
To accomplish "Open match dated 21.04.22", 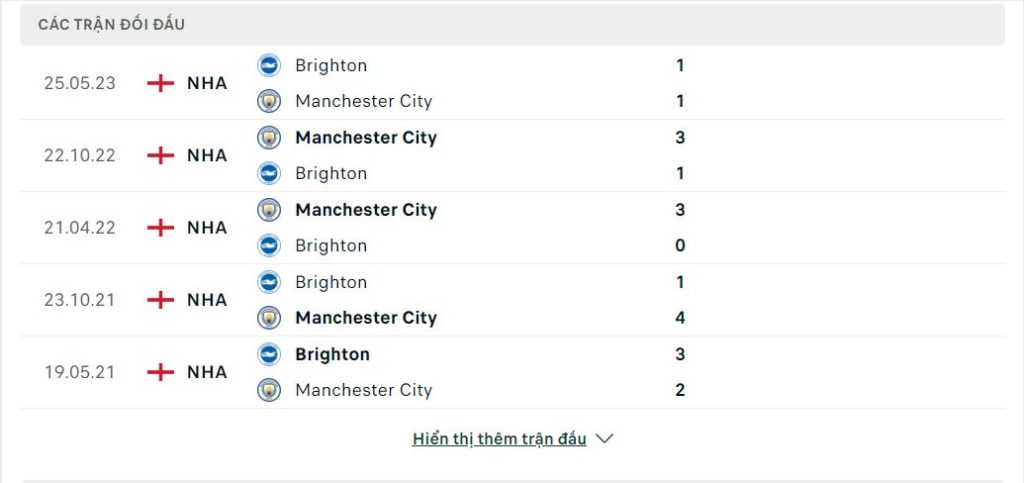I will 512,228.
